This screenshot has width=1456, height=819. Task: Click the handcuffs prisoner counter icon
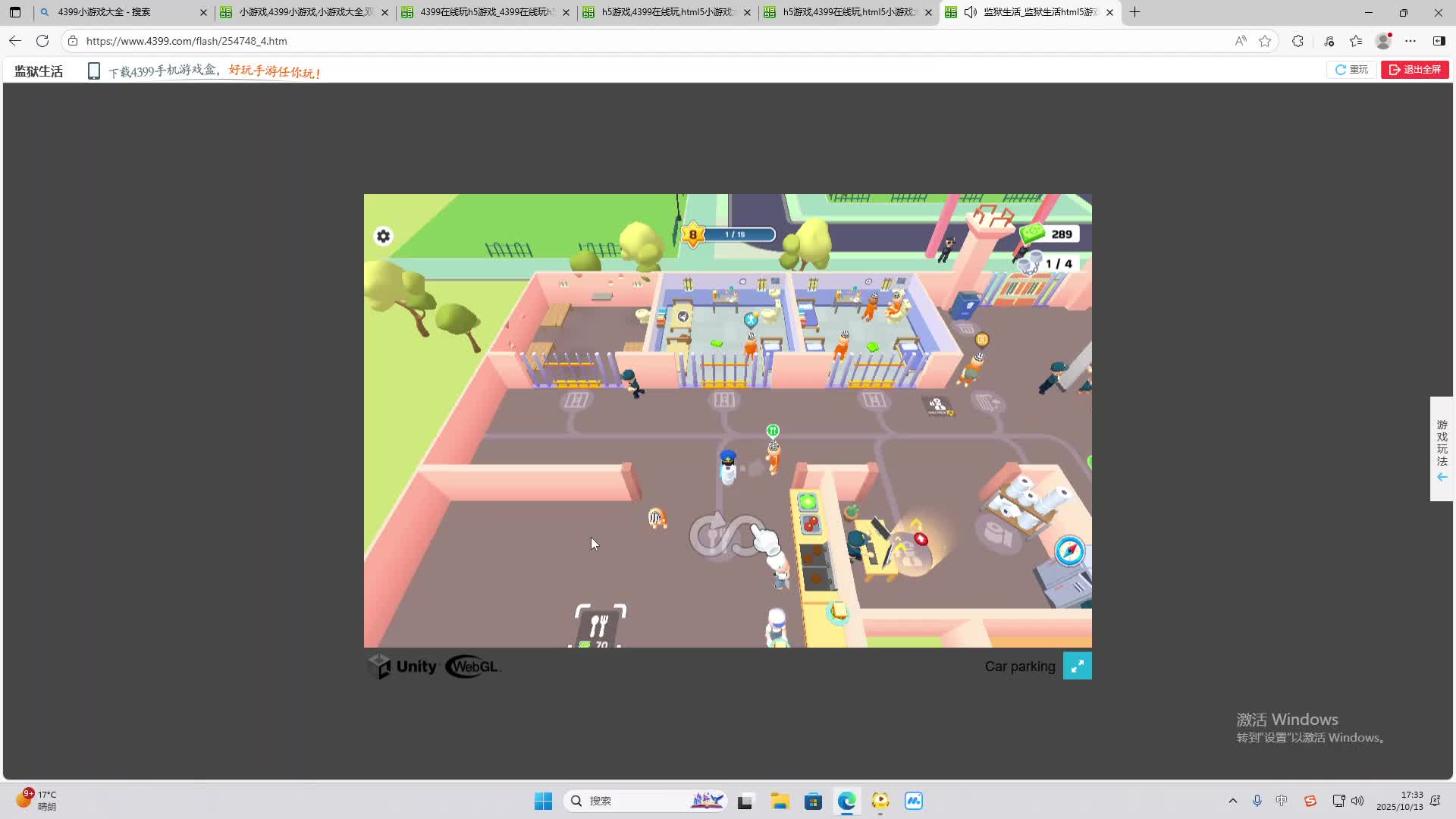pos(1029,263)
